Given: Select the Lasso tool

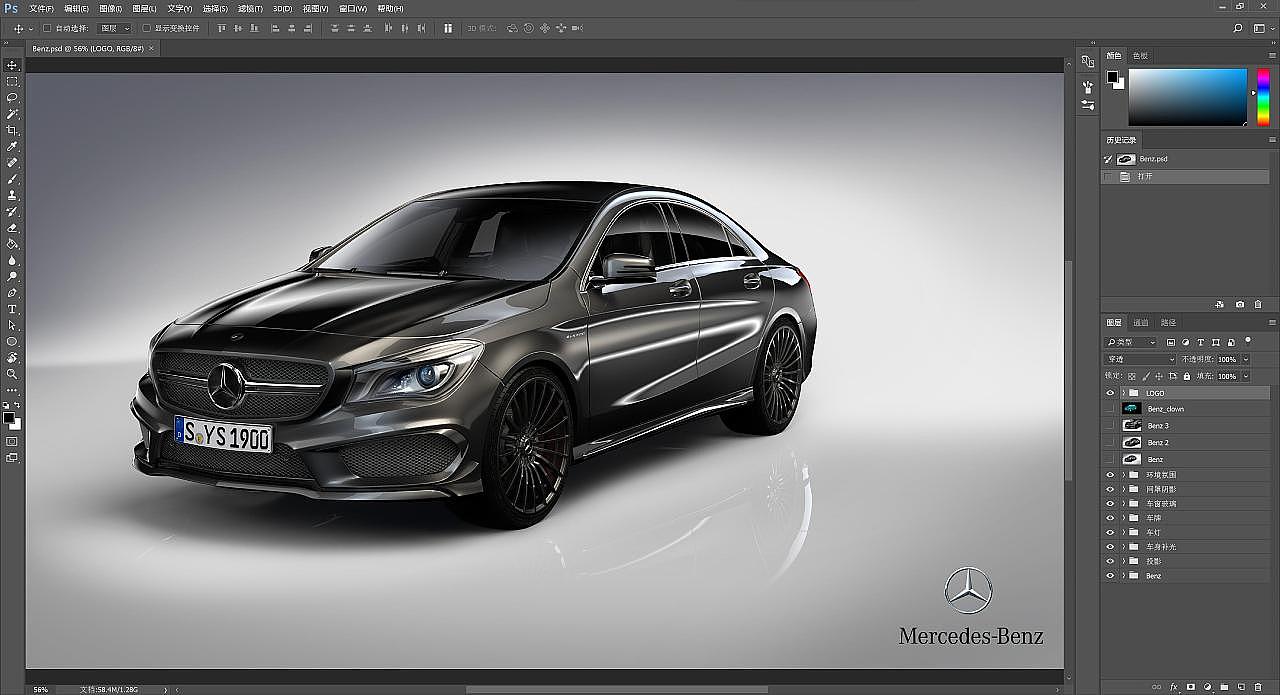Looking at the screenshot, I should (x=12, y=98).
